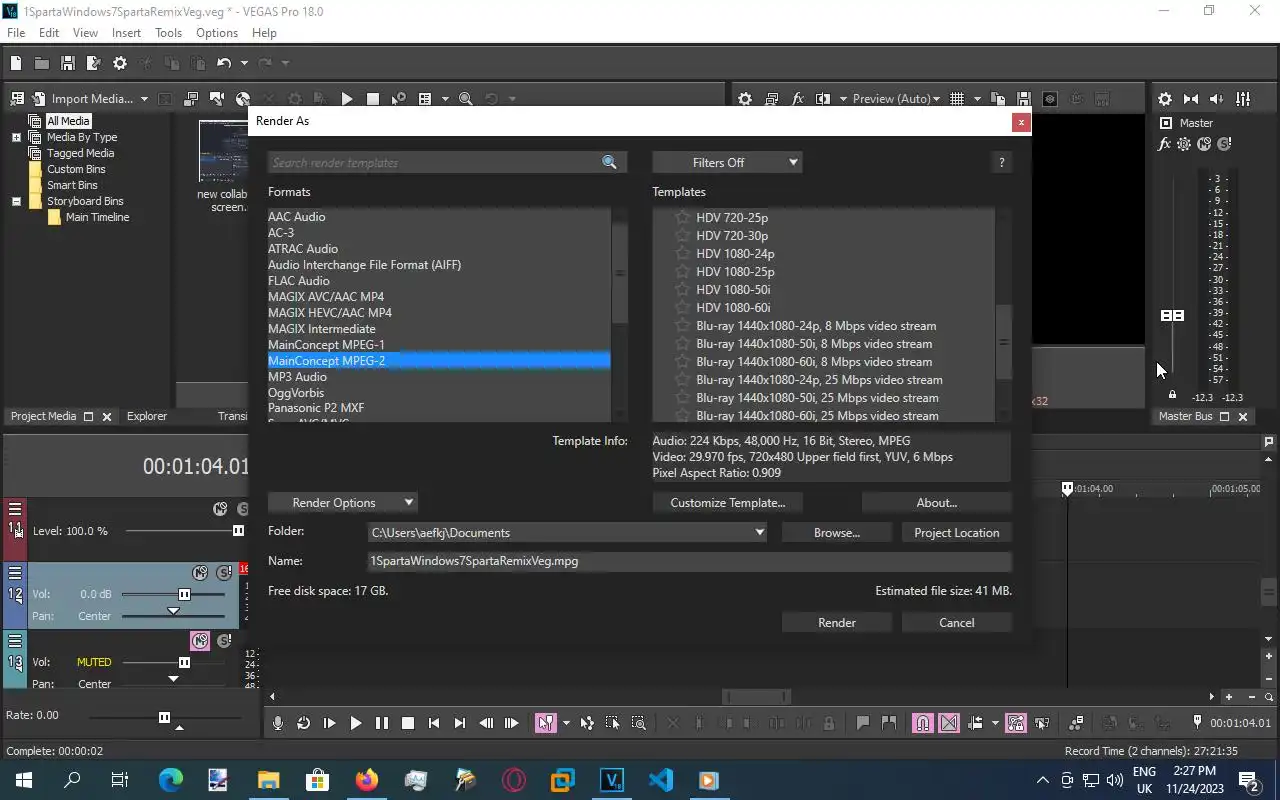Expand the Render Options dropdown
Image resolution: width=1280 pixels, height=800 pixels.
tap(342, 502)
